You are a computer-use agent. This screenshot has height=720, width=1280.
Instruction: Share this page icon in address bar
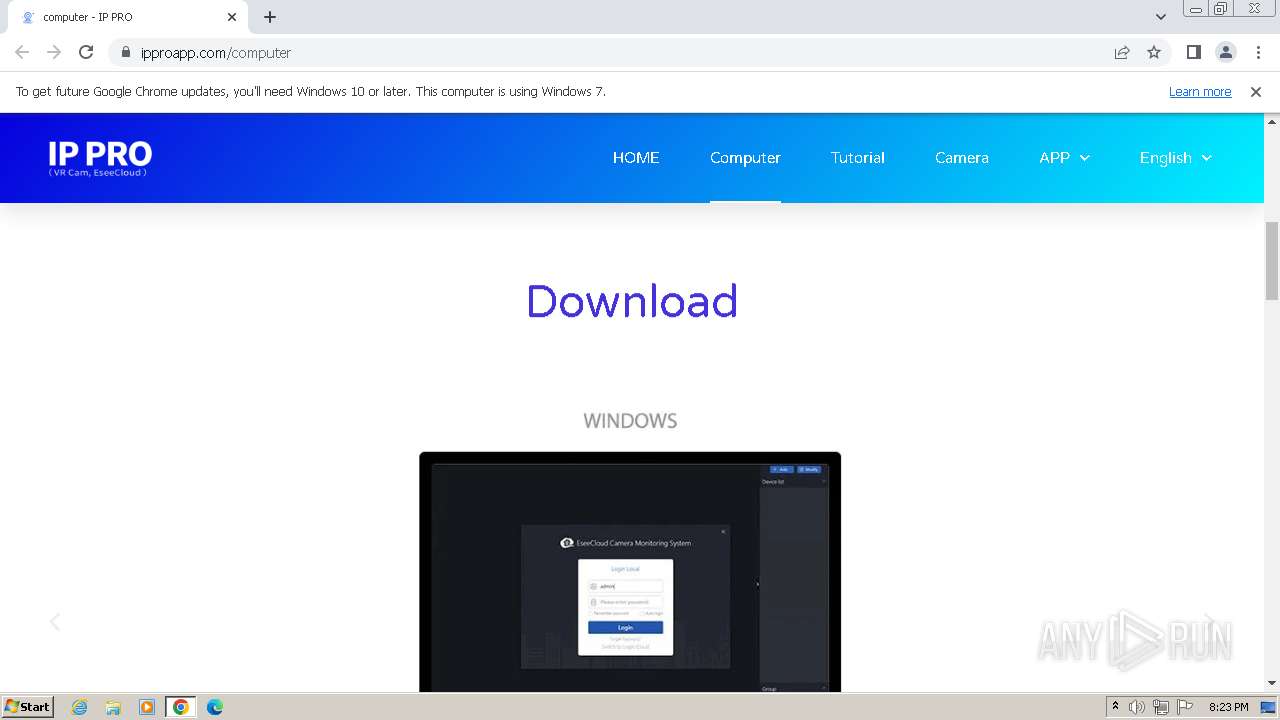[x=1122, y=52]
